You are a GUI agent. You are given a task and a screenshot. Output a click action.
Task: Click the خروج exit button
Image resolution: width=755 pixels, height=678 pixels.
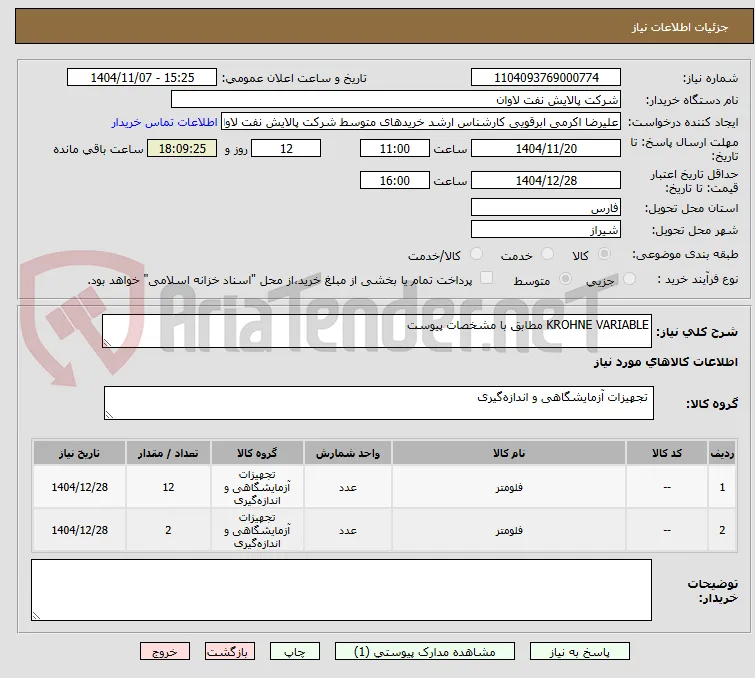(x=165, y=652)
